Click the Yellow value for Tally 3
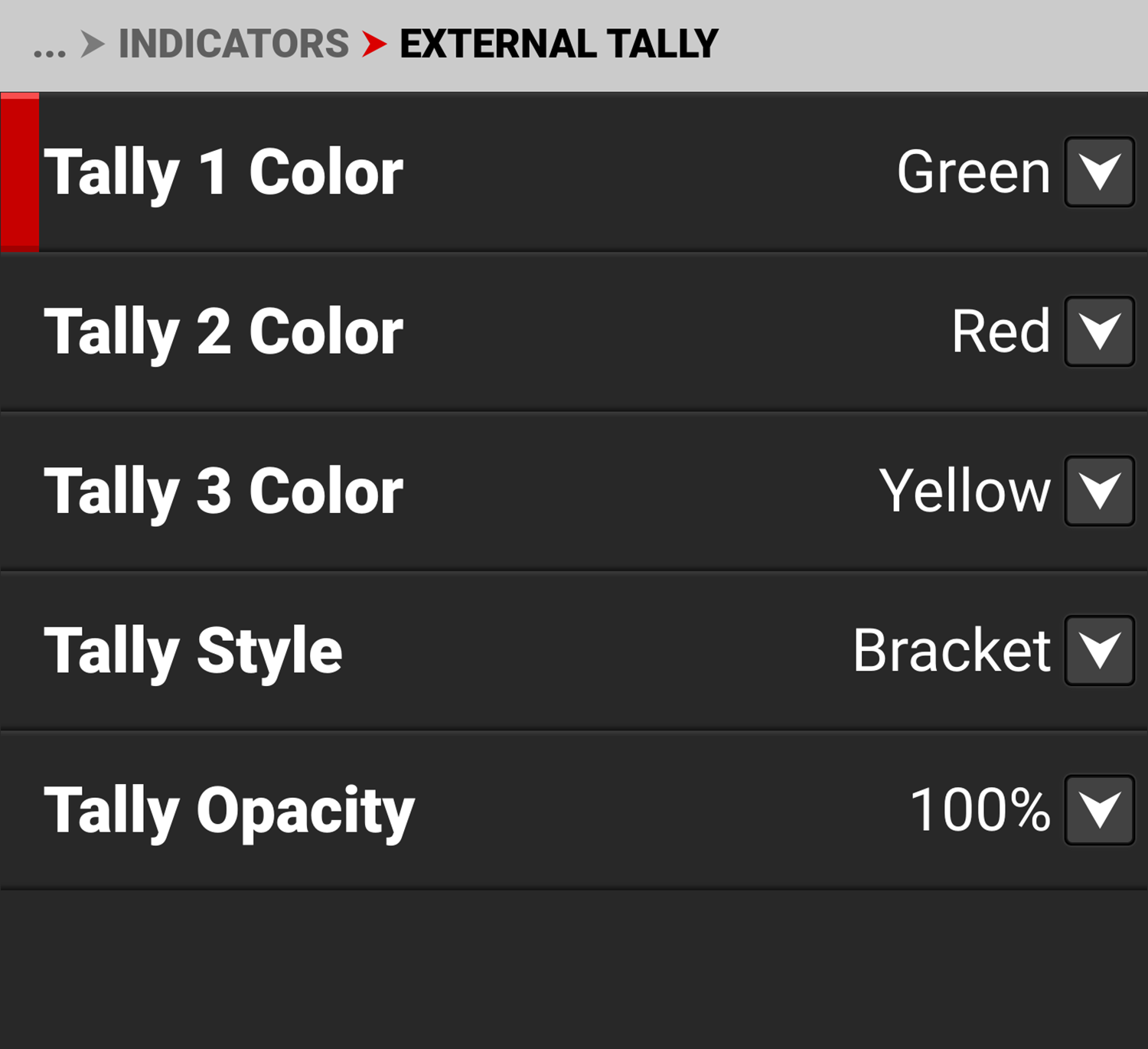Viewport: 1148px width, 1049px height. point(964,491)
